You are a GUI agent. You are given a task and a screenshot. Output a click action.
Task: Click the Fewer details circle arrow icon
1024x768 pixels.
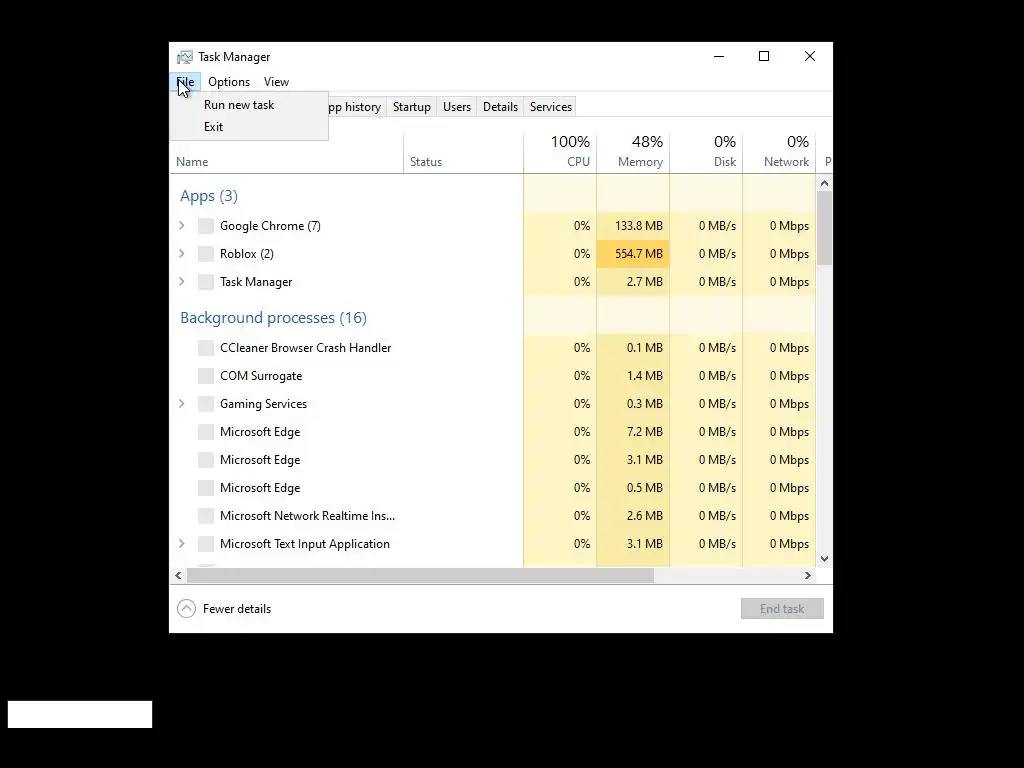186,609
